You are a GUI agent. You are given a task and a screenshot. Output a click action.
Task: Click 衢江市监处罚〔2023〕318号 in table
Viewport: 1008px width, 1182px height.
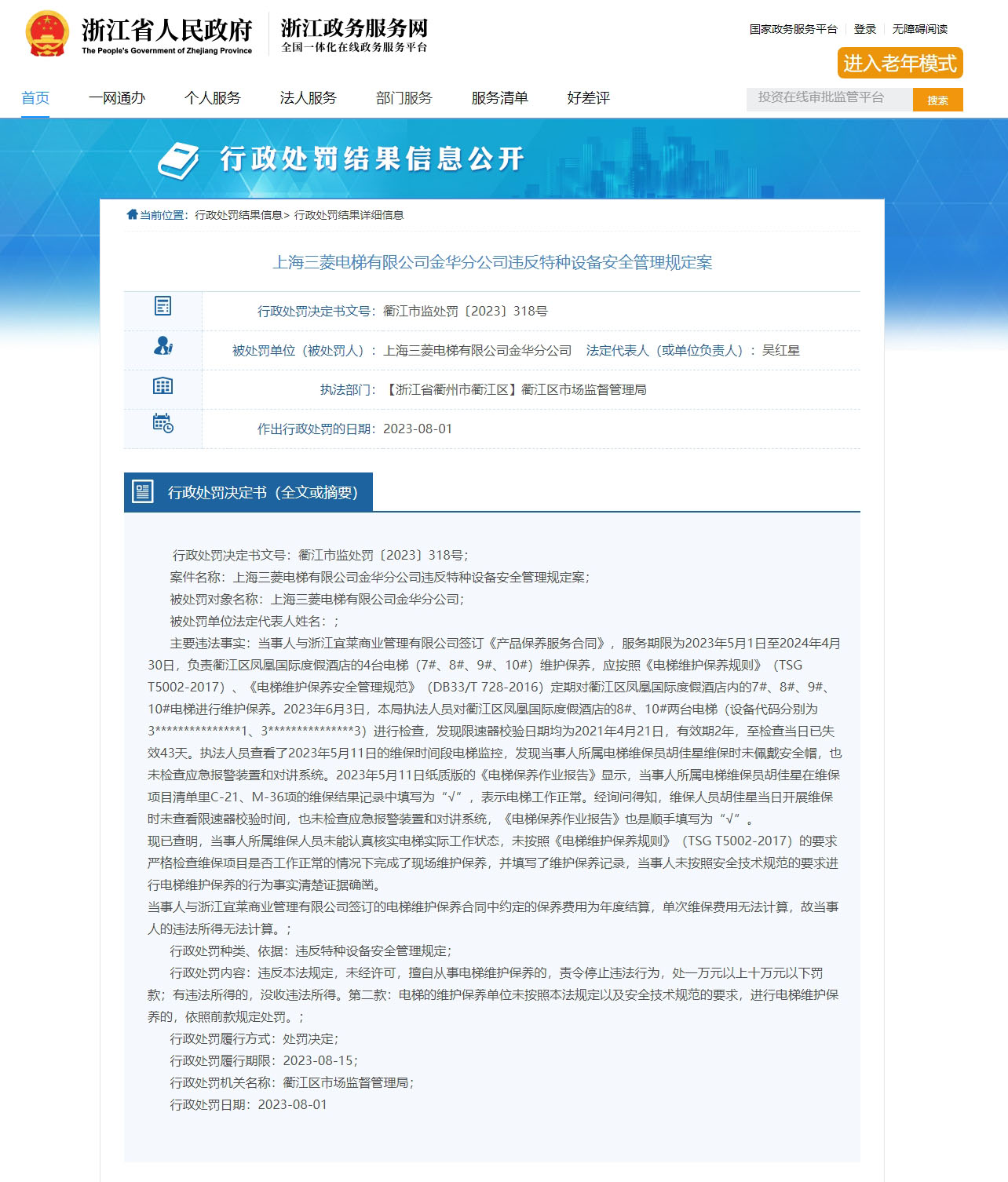coord(466,311)
